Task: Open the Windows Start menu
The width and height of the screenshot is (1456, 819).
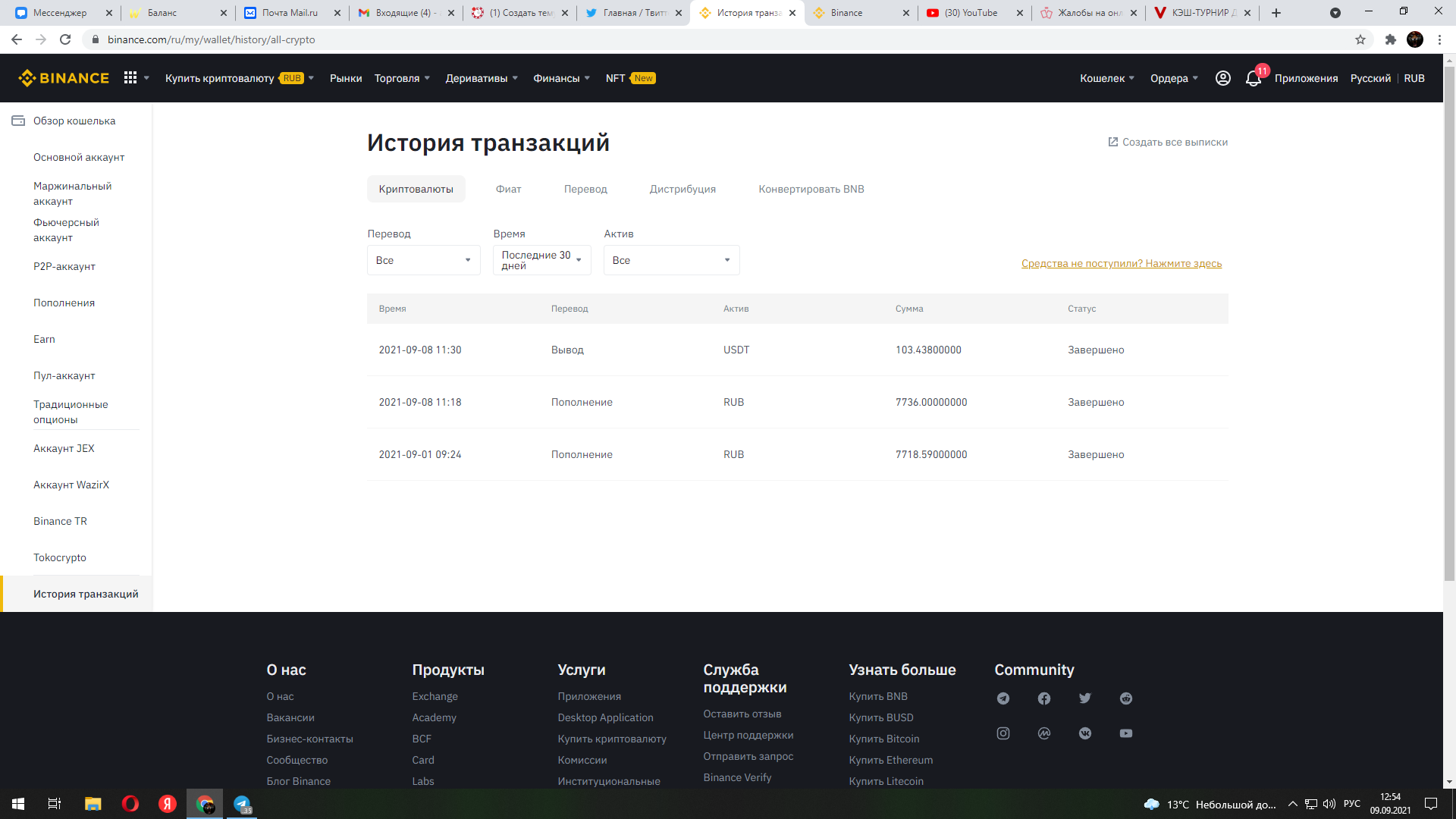Action: tap(18, 804)
